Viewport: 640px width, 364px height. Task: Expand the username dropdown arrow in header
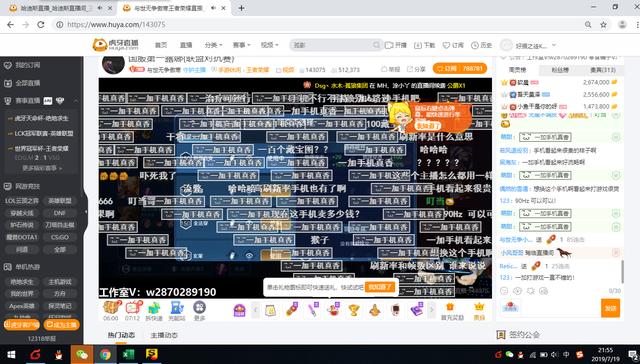point(554,45)
